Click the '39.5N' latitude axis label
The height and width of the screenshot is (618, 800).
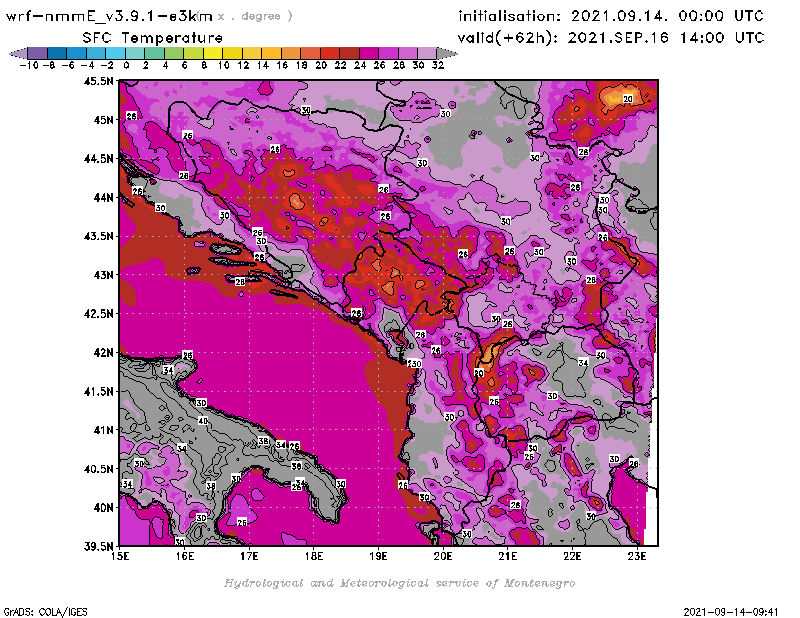coord(98,546)
